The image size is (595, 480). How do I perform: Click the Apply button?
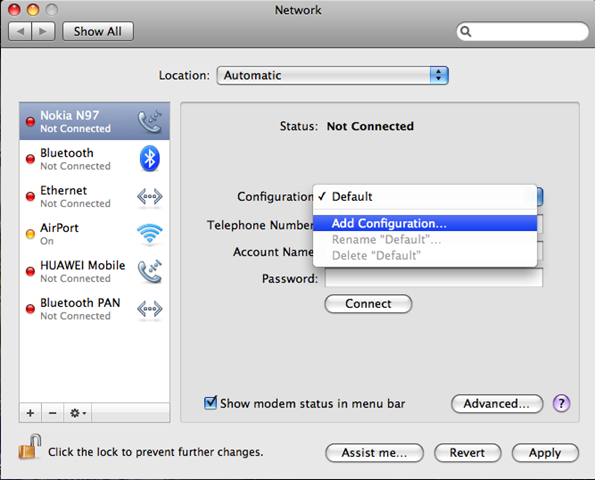[545, 453]
